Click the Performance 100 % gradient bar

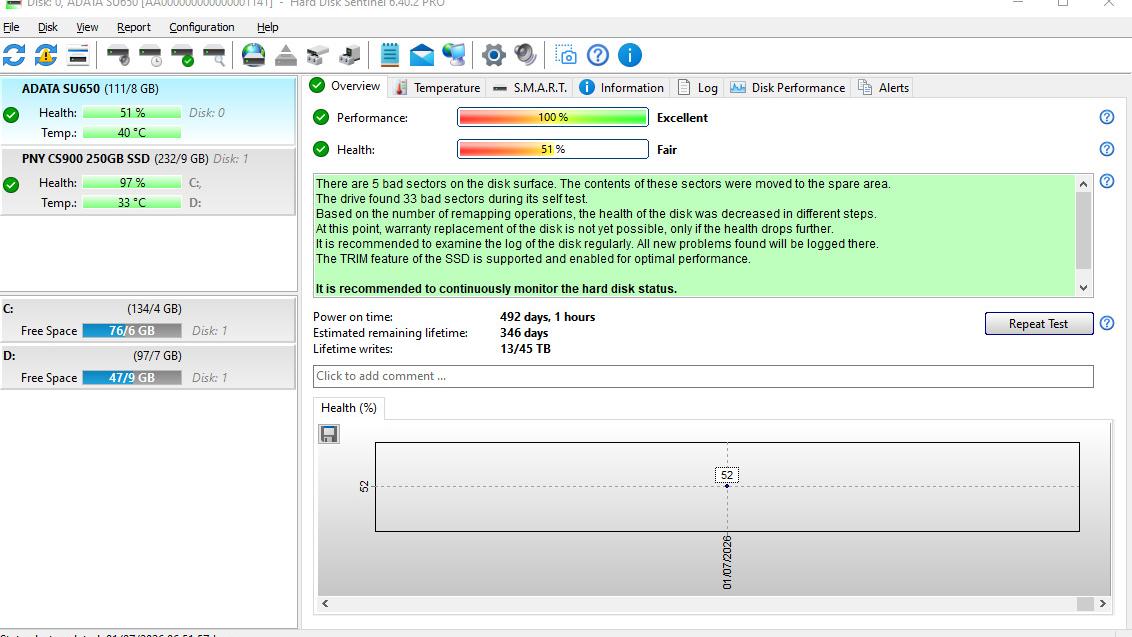[x=553, y=117]
